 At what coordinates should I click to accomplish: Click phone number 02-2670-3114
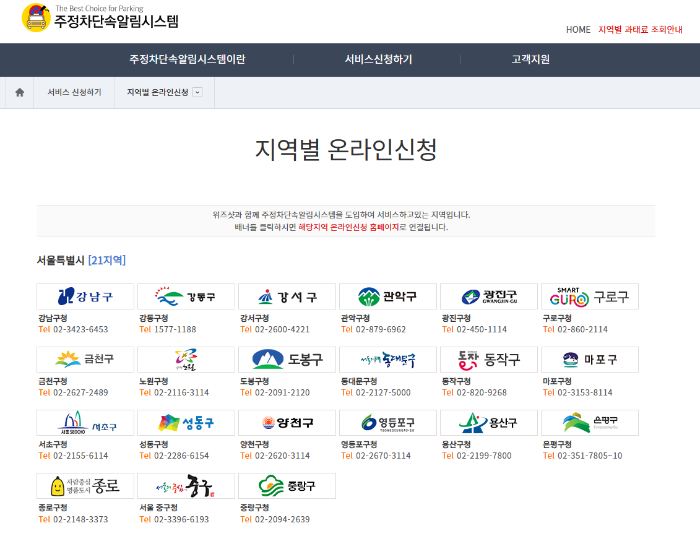coord(383,456)
